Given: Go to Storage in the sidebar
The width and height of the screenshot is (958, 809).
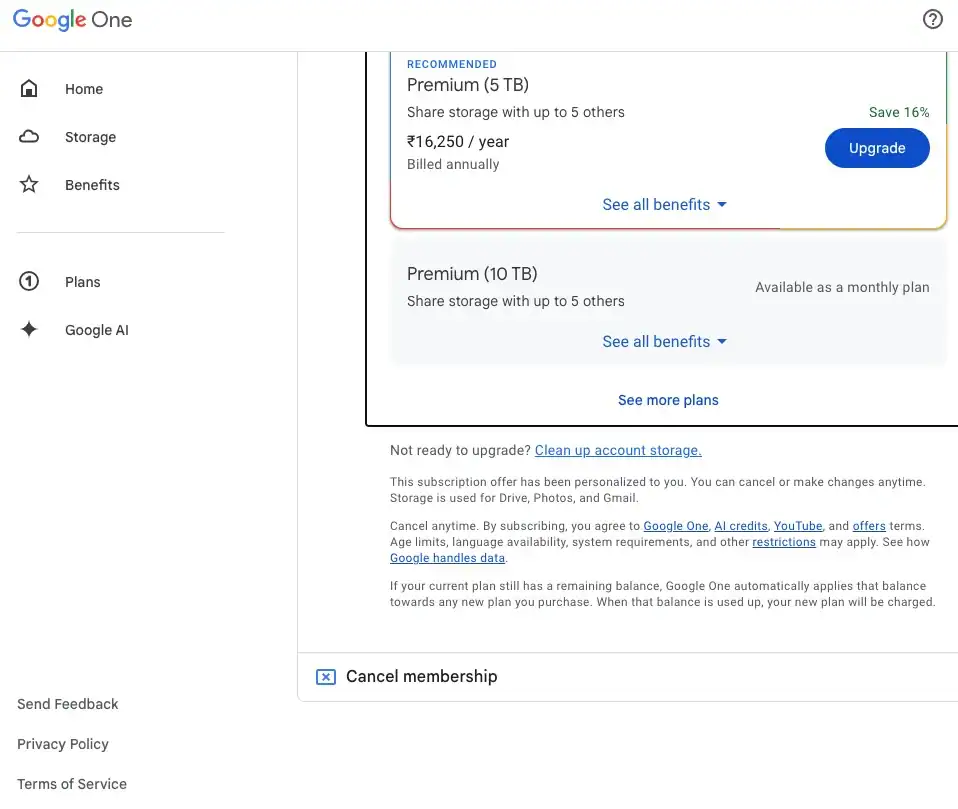Looking at the screenshot, I should point(90,137).
